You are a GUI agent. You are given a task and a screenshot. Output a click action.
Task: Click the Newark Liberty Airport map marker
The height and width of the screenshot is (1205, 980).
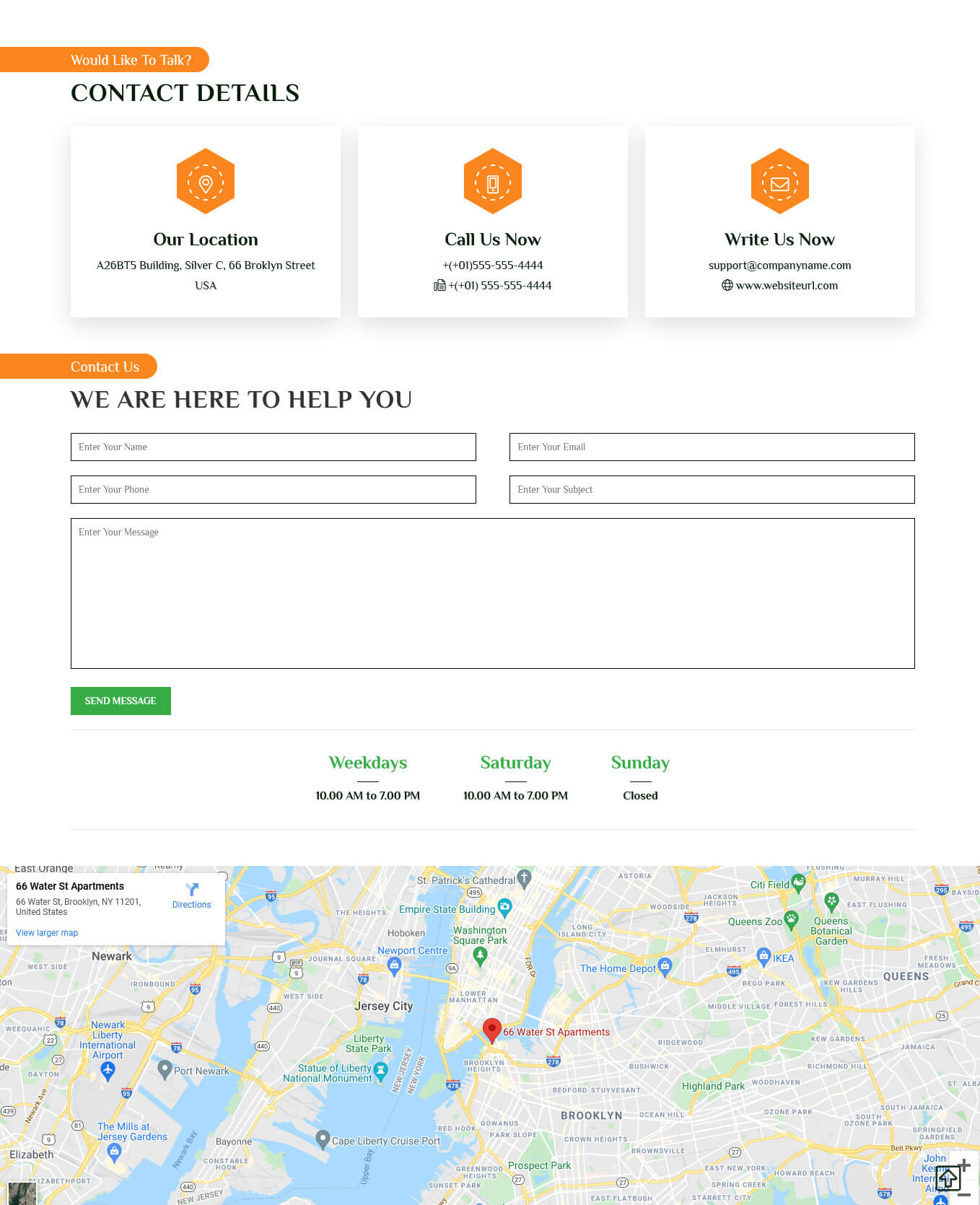coord(108,1069)
